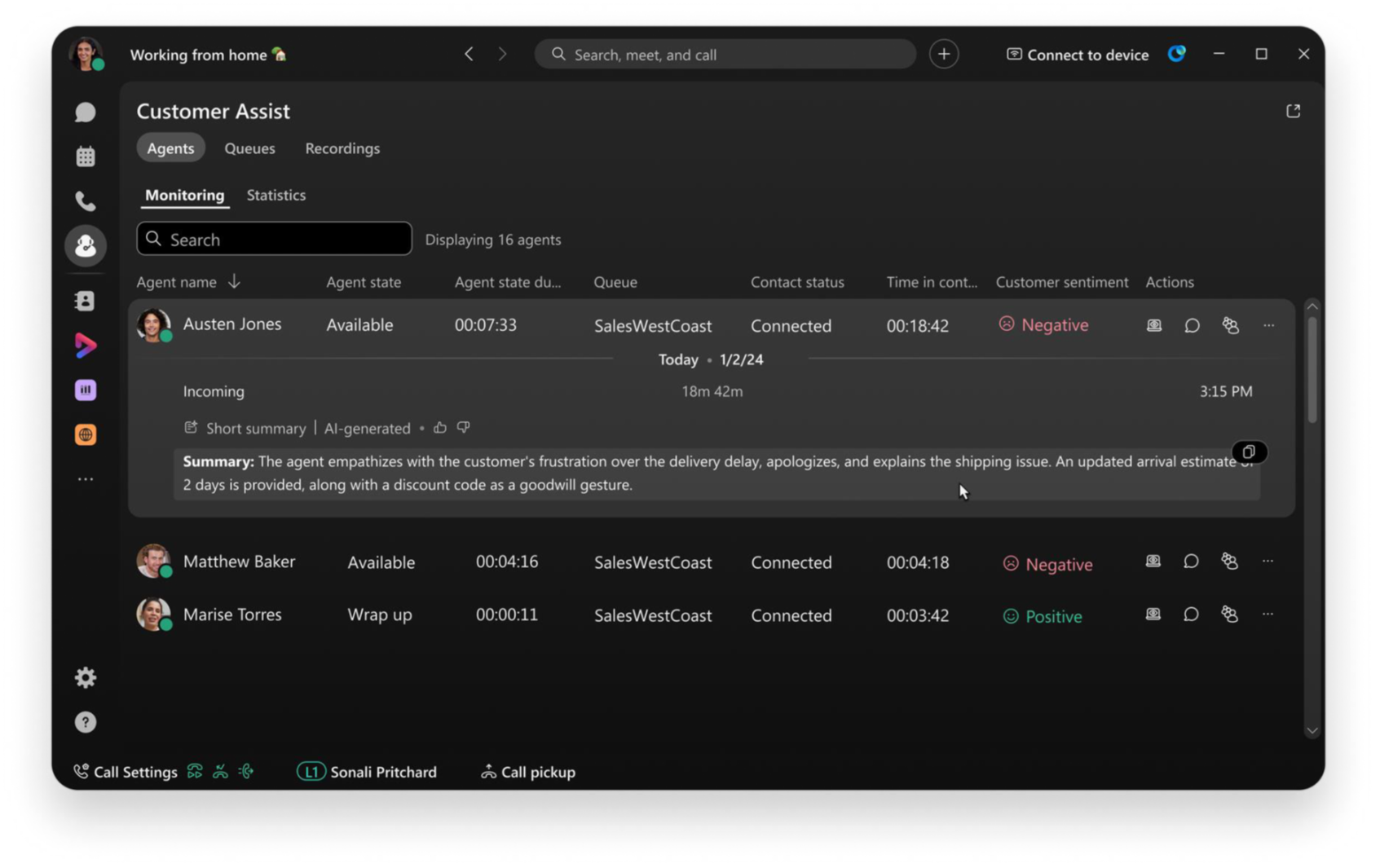Switch to the Statistics tab
The width and height of the screenshot is (1380, 868).
tap(276, 195)
